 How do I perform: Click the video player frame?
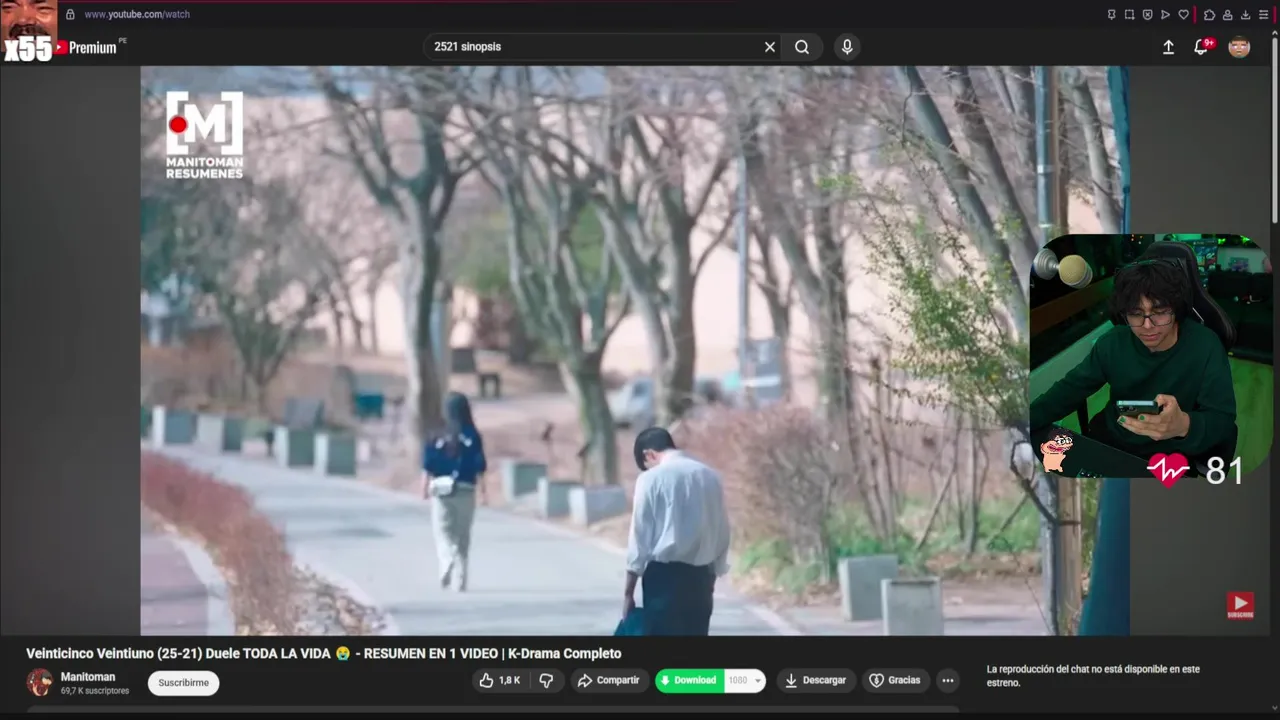pyautogui.click(x=634, y=350)
